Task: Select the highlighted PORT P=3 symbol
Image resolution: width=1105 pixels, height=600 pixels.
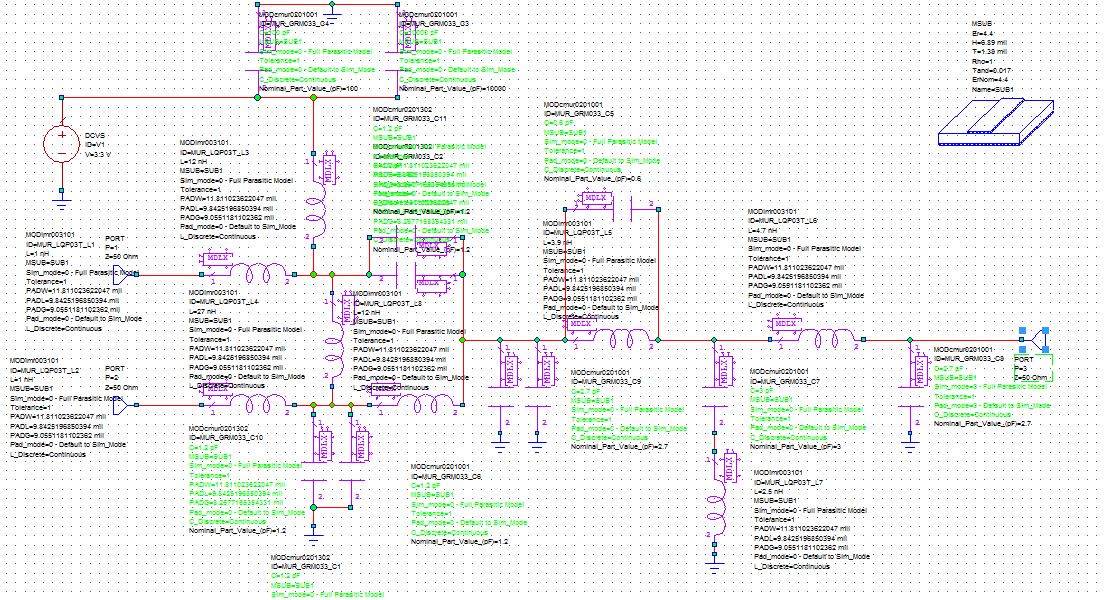Action: coord(1034,340)
